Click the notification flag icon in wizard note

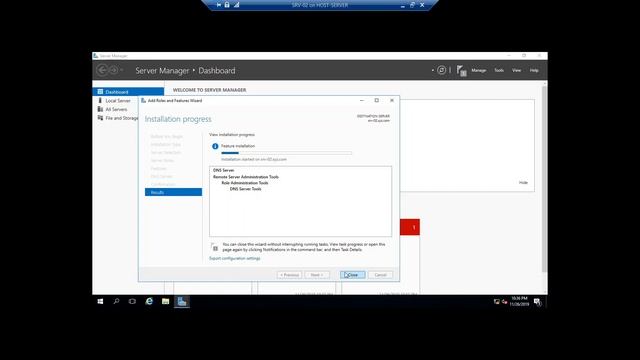coord(214,247)
